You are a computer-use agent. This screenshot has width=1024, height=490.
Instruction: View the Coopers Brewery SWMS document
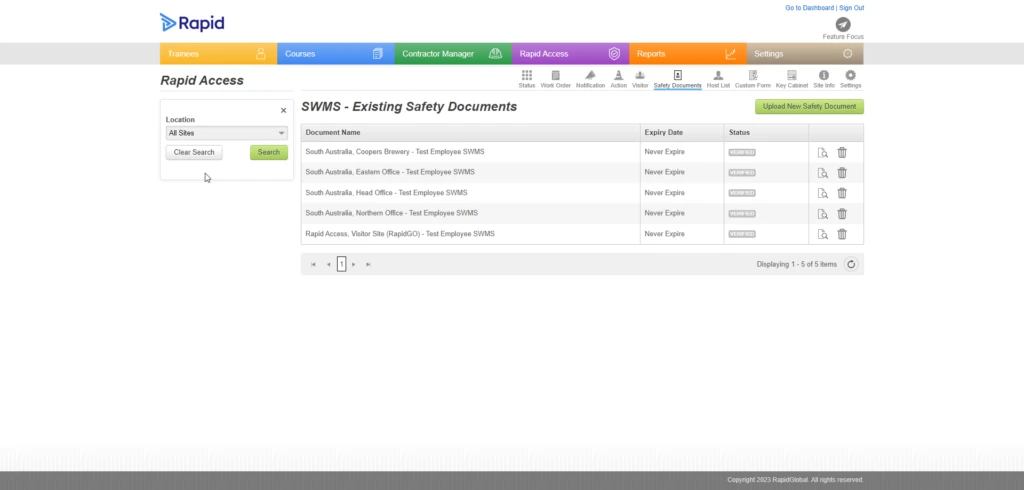point(823,153)
